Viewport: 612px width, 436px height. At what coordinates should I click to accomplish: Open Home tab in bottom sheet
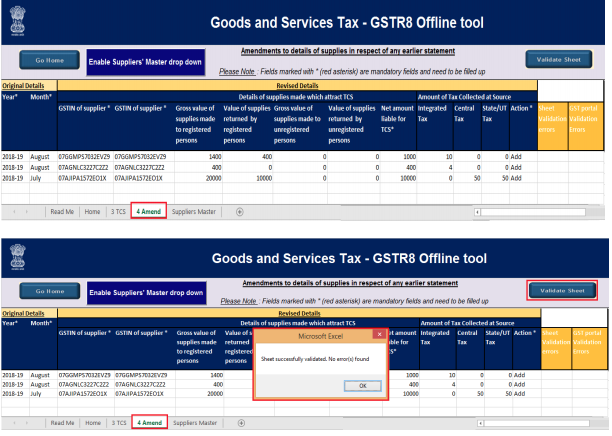93,423
